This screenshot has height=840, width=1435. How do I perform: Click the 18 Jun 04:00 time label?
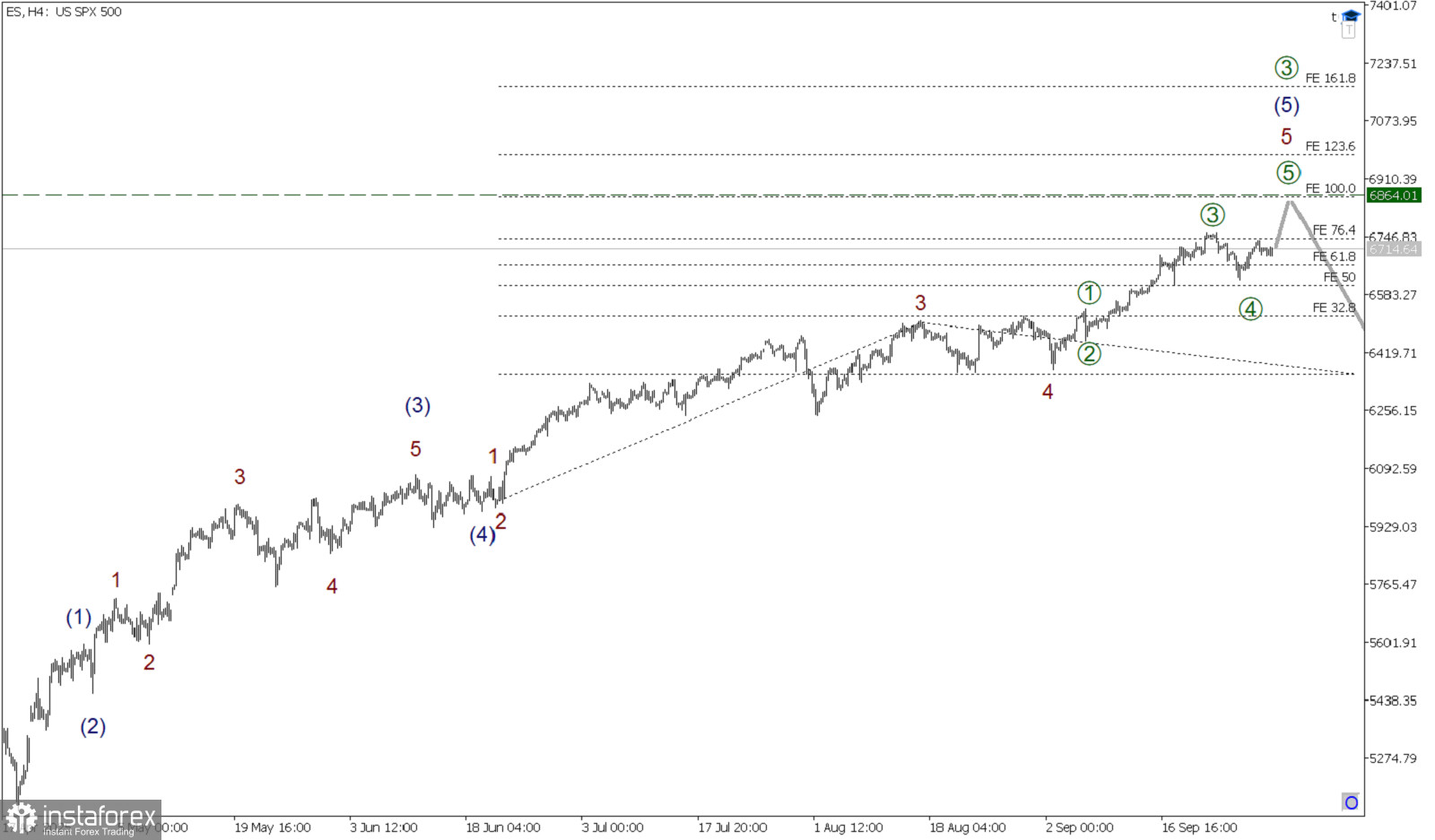[503, 827]
